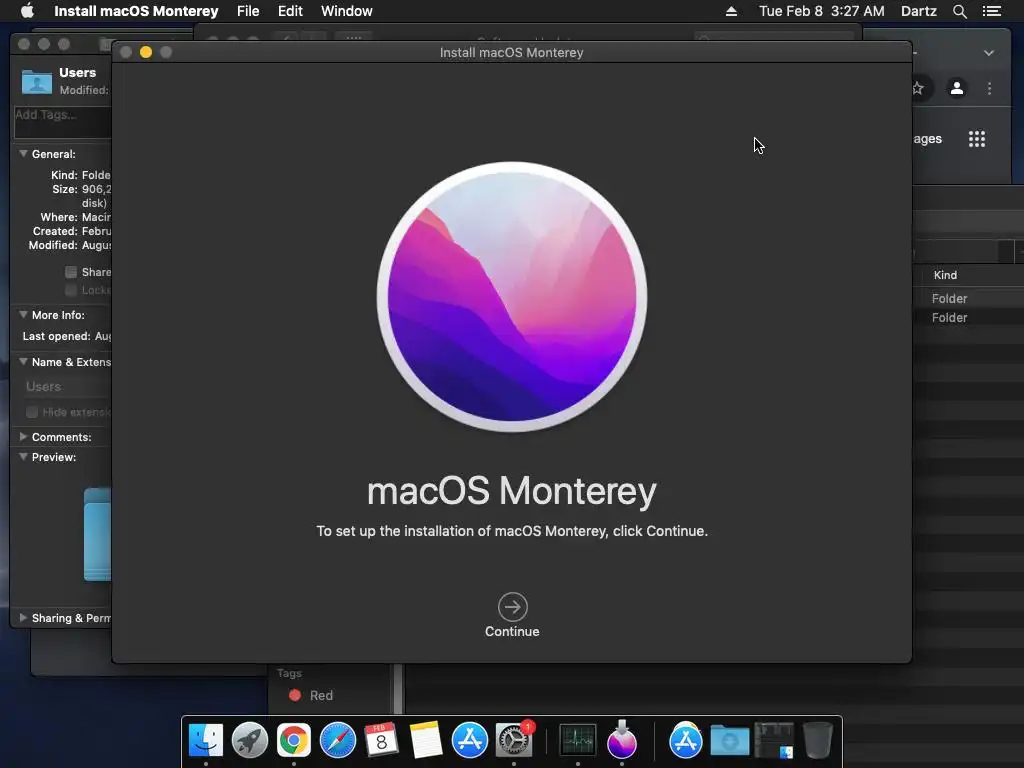Collapse the Name & Extension section
Viewport: 1024px width, 768px height.
pyautogui.click(x=24, y=361)
